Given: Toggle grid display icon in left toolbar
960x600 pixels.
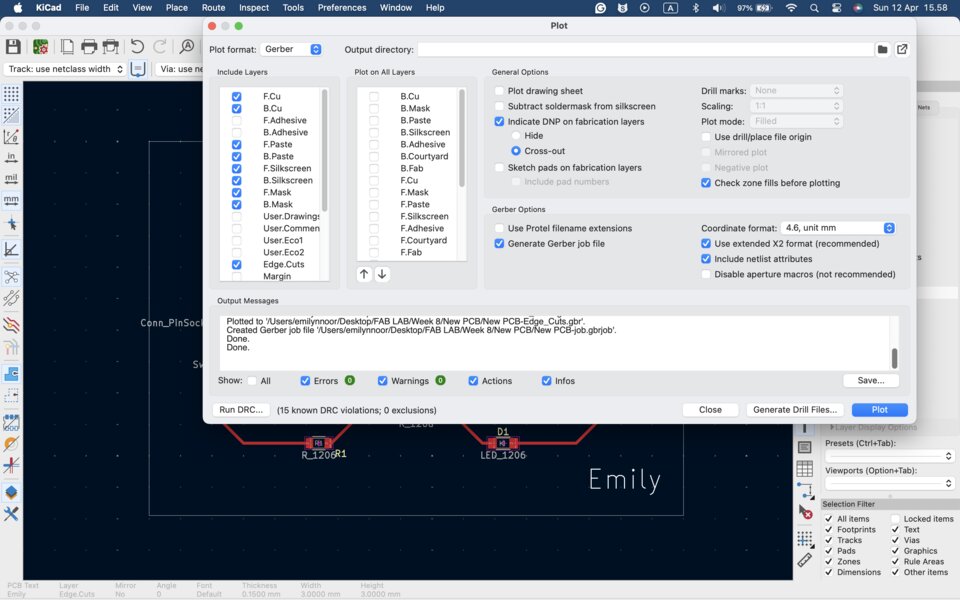Looking at the screenshot, I should pos(11,94).
